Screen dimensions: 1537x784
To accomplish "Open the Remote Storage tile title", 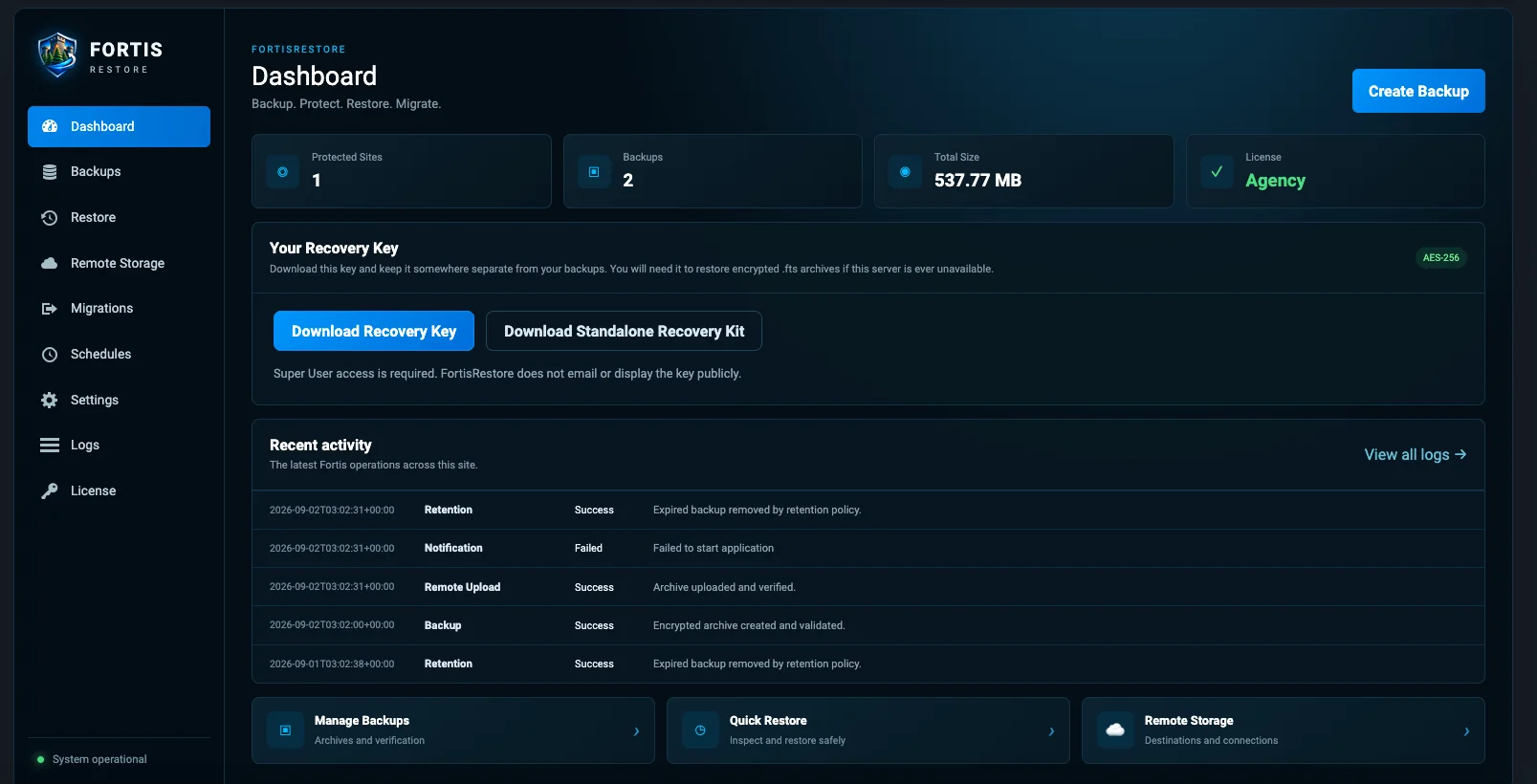I will tap(1189, 721).
